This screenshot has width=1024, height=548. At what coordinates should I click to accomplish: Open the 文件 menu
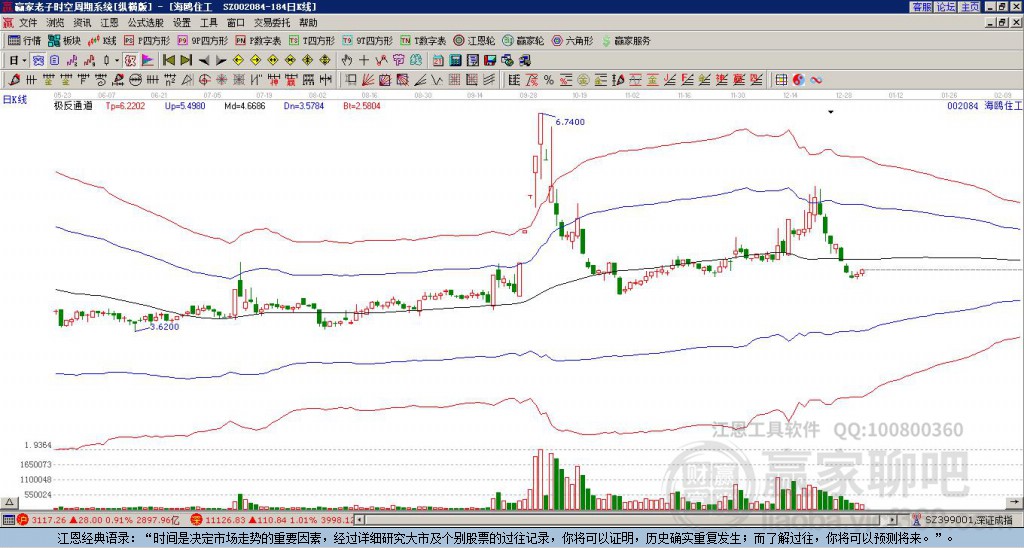[27, 23]
